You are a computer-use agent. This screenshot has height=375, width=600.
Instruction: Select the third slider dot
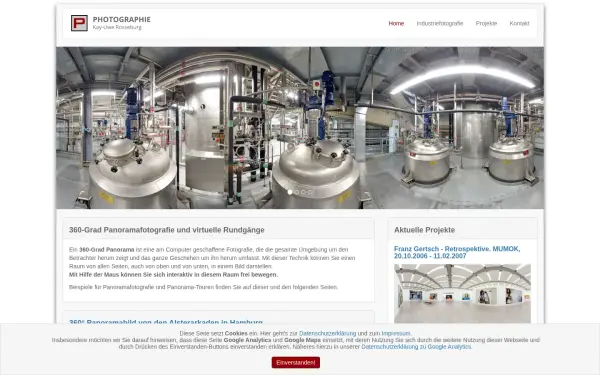tap(303, 192)
